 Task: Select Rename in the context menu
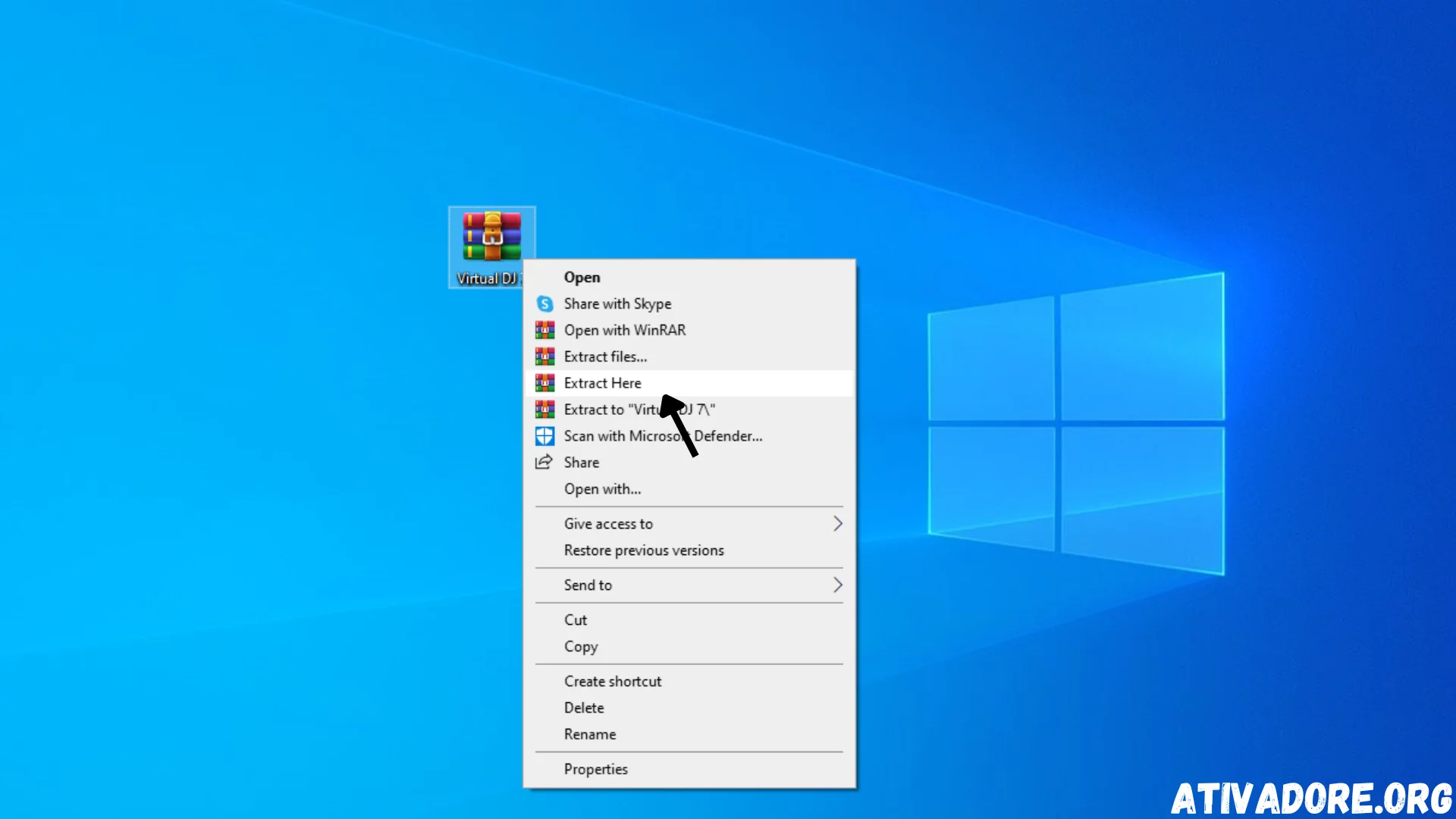point(689,735)
